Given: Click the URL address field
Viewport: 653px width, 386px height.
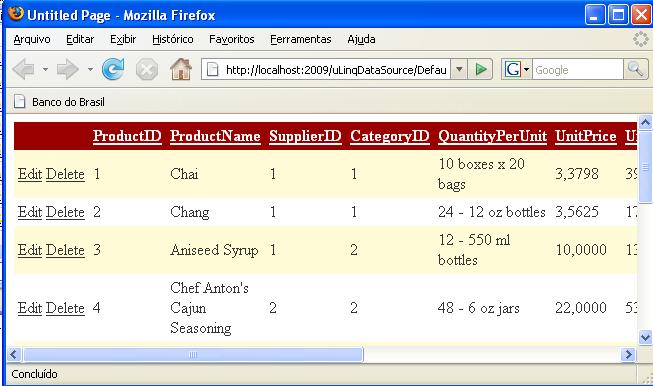Looking at the screenshot, I should pos(326,69).
